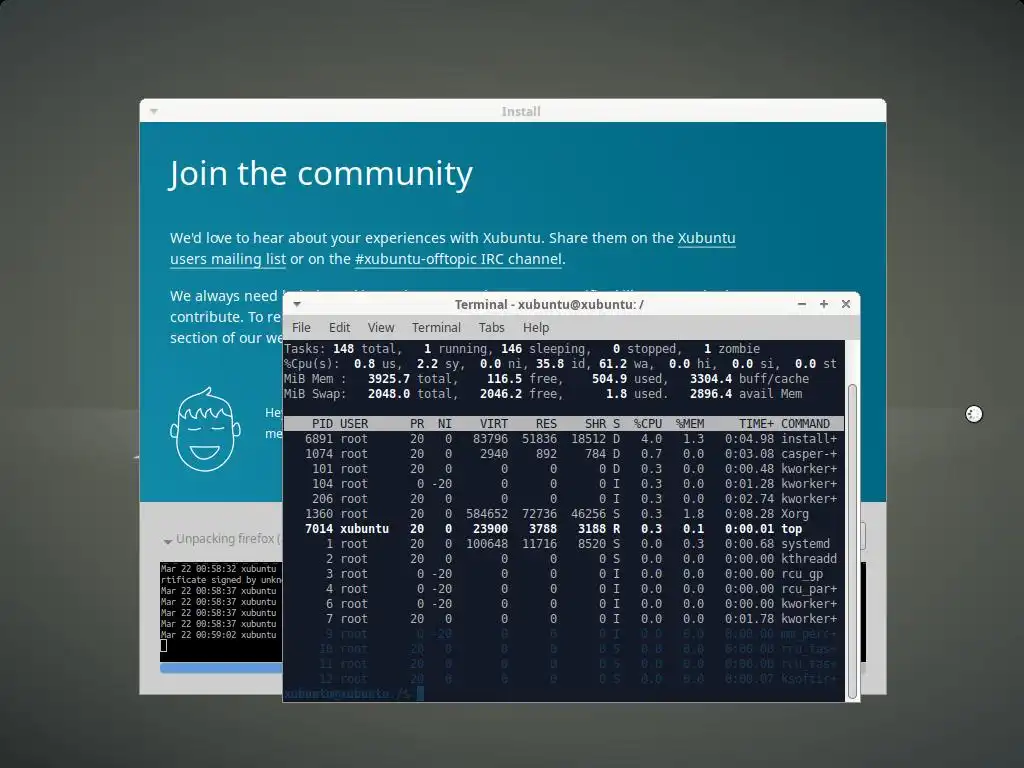The image size is (1024, 768).
Task: Click the %CPU column header in top
Action: [x=648, y=424]
